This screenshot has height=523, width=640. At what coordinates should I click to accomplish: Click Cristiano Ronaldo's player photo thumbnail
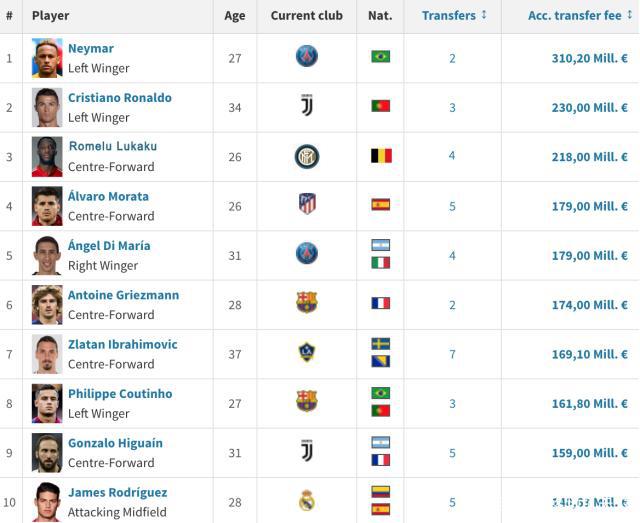pyautogui.click(x=47, y=107)
